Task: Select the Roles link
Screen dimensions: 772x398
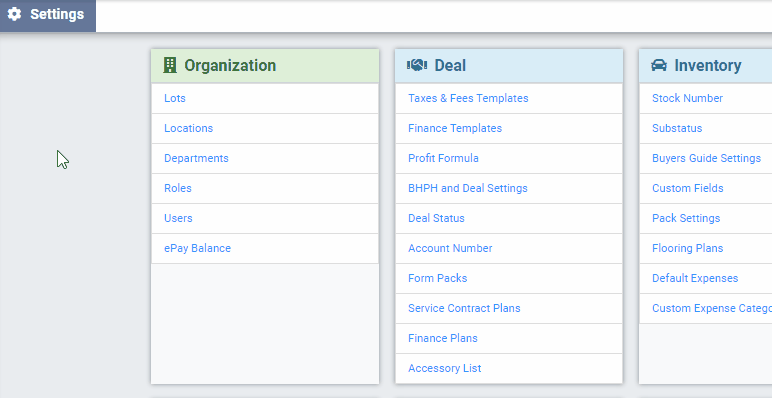Action: click(x=178, y=188)
